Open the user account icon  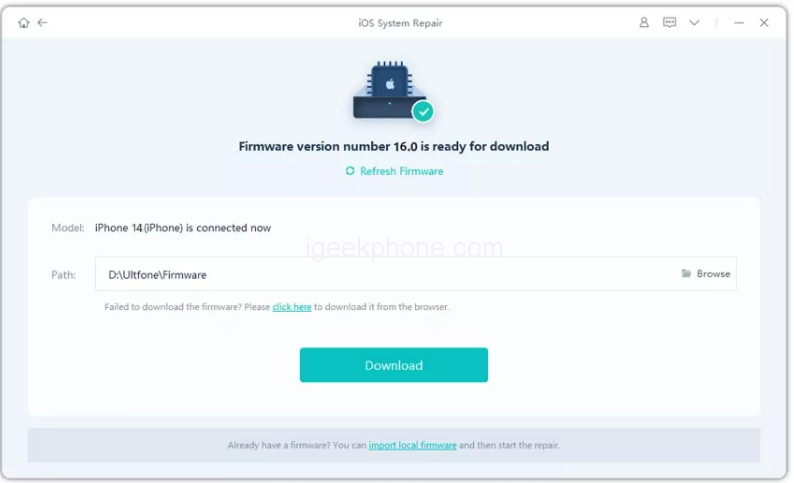(644, 22)
